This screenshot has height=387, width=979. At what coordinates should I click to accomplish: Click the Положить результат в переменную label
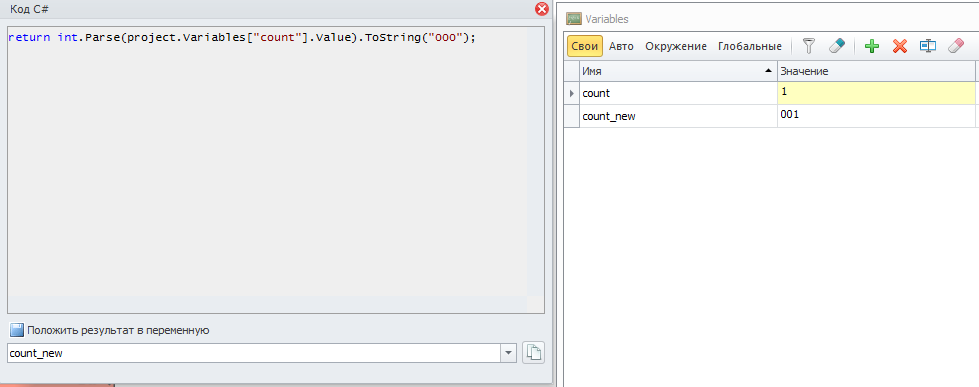pyautogui.click(x=118, y=330)
